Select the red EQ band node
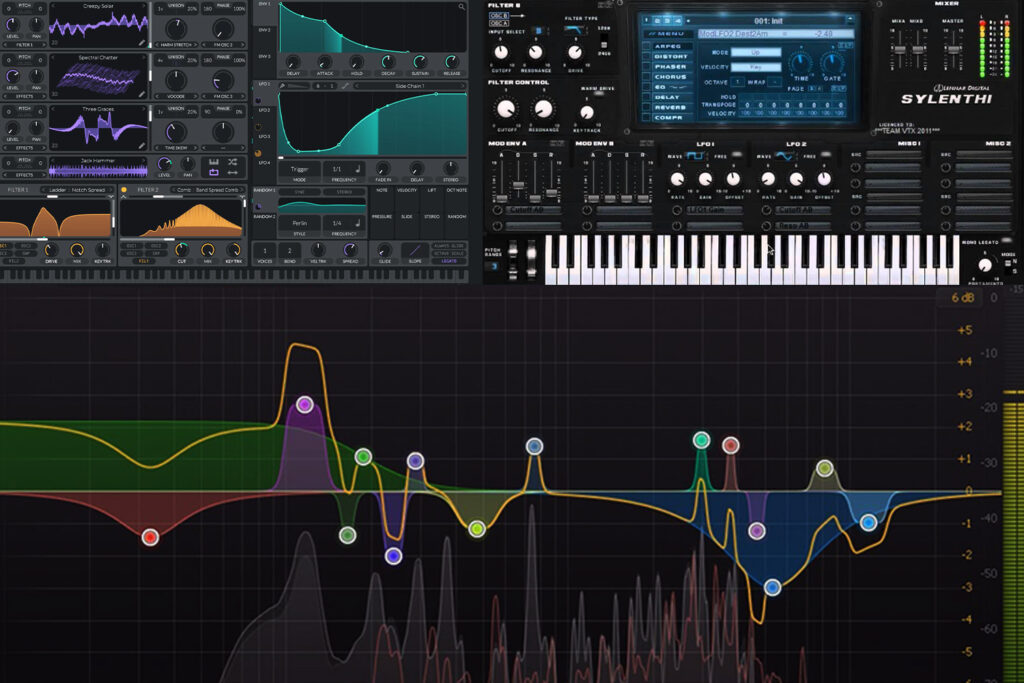Image resolution: width=1024 pixels, height=683 pixels. (150, 537)
